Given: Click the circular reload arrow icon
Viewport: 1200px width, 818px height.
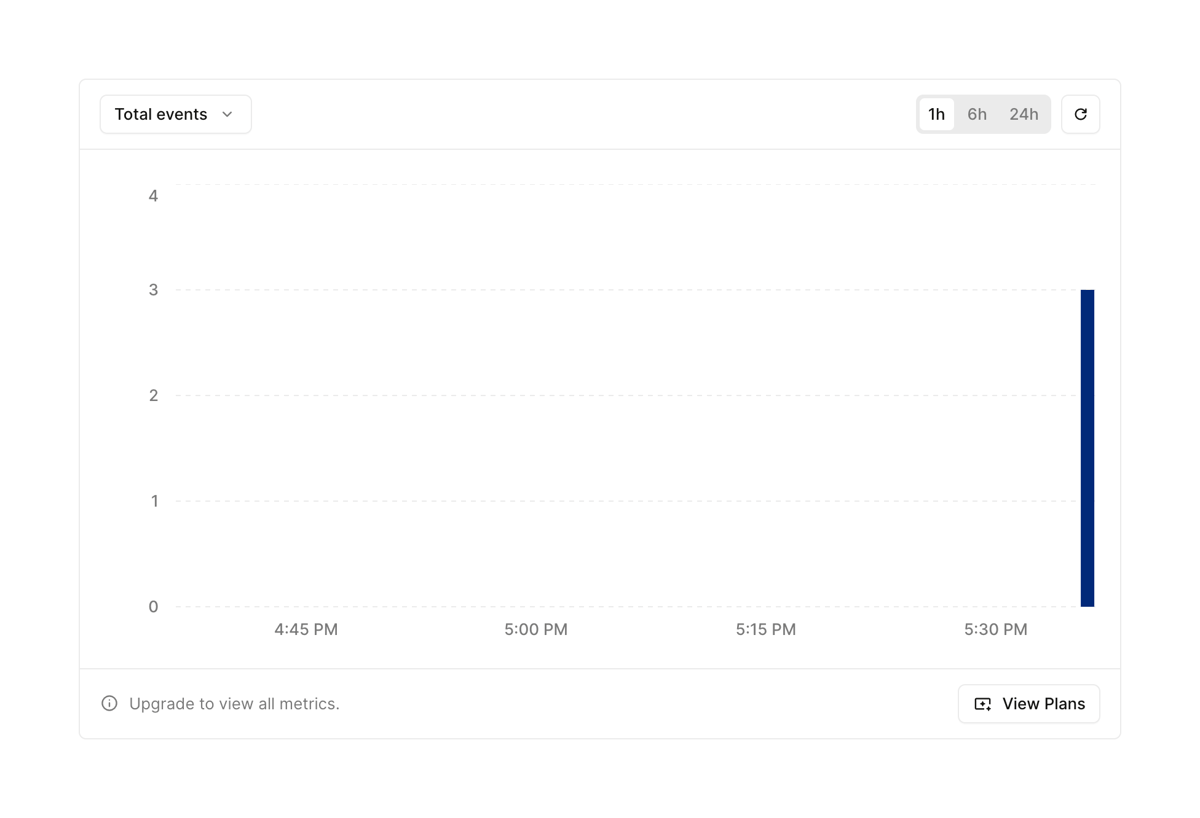Looking at the screenshot, I should click(x=1080, y=114).
